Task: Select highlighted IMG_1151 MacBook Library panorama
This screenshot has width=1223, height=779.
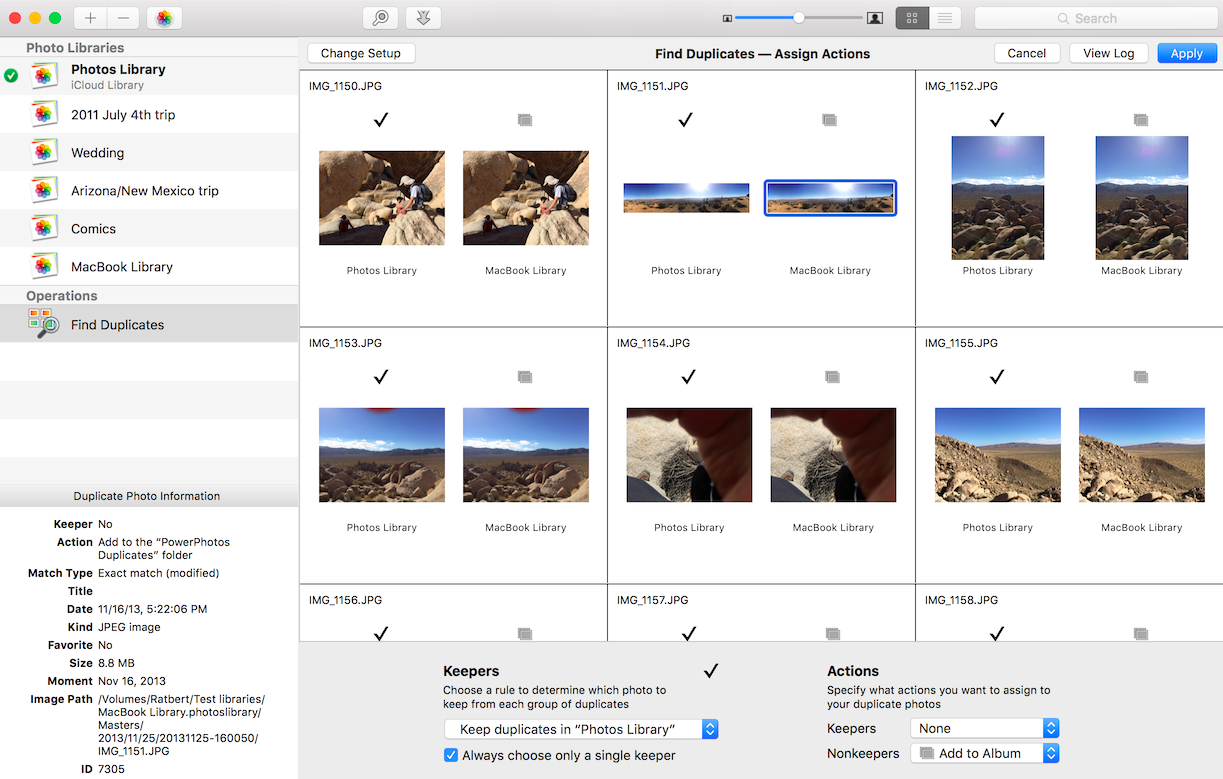Action: point(830,198)
